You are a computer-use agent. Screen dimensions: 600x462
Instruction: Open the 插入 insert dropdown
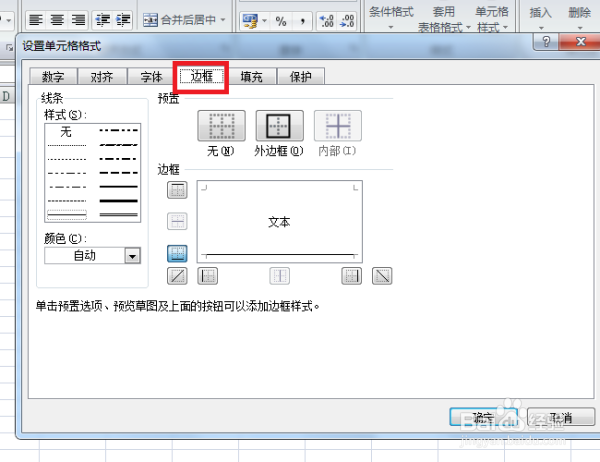540,17
